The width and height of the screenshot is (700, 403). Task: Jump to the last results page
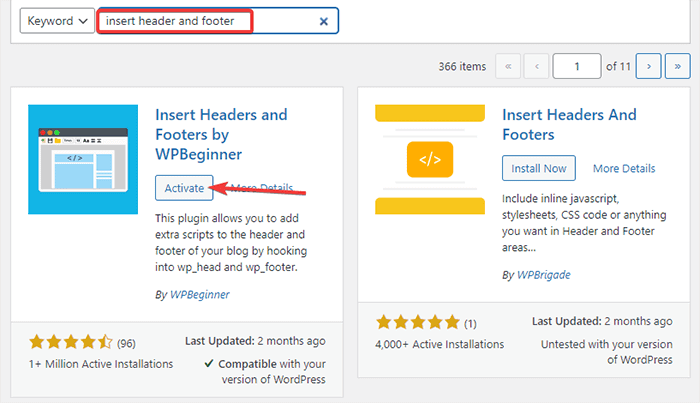click(x=678, y=66)
